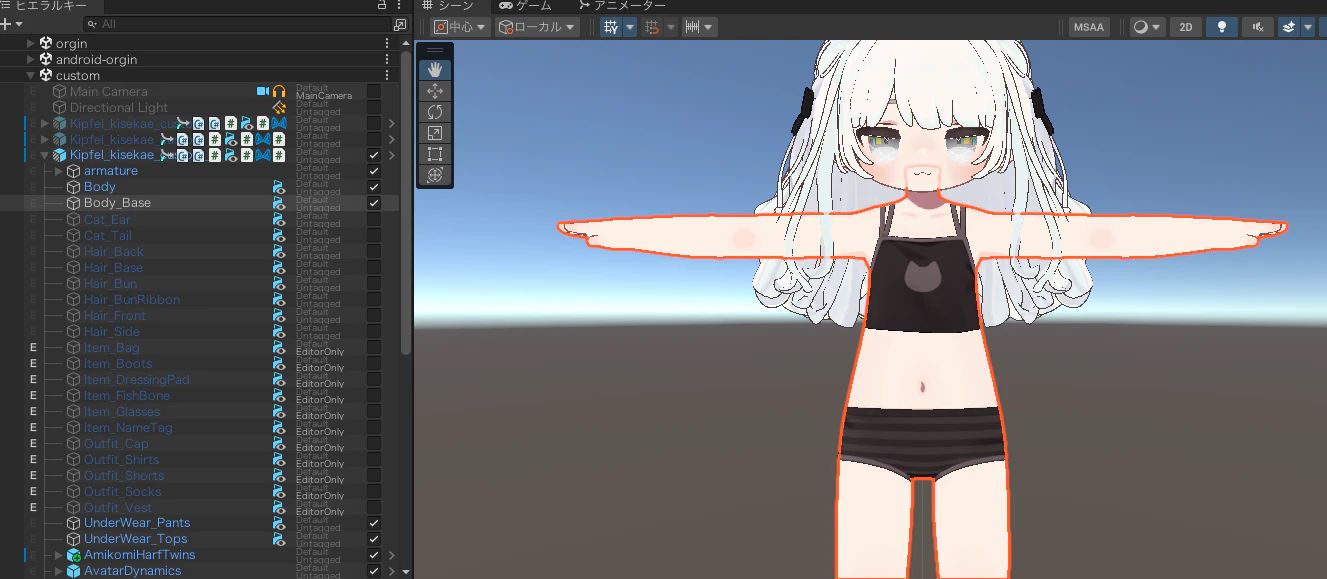The width and height of the screenshot is (1327, 579).
Task: Switch to the ゲーム tab
Action: (526, 6)
